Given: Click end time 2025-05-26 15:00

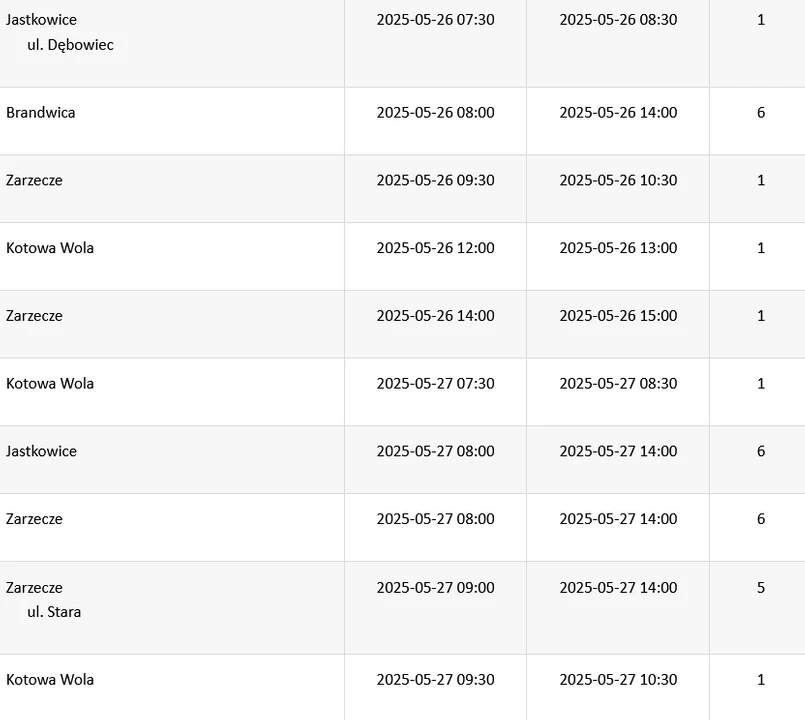Looking at the screenshot, I should (618, 316).
